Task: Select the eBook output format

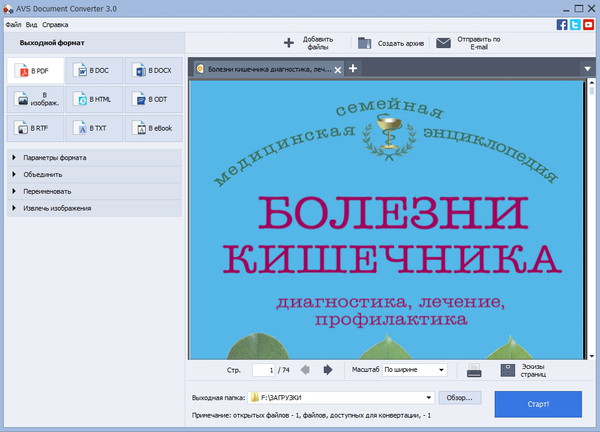Action: (153, 128)
